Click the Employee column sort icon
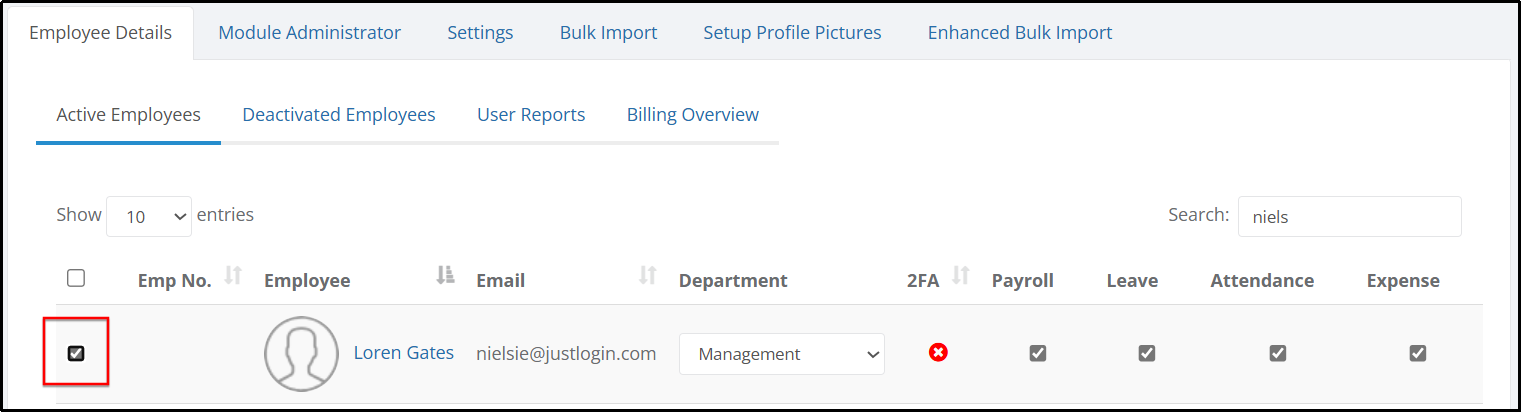 446,275
